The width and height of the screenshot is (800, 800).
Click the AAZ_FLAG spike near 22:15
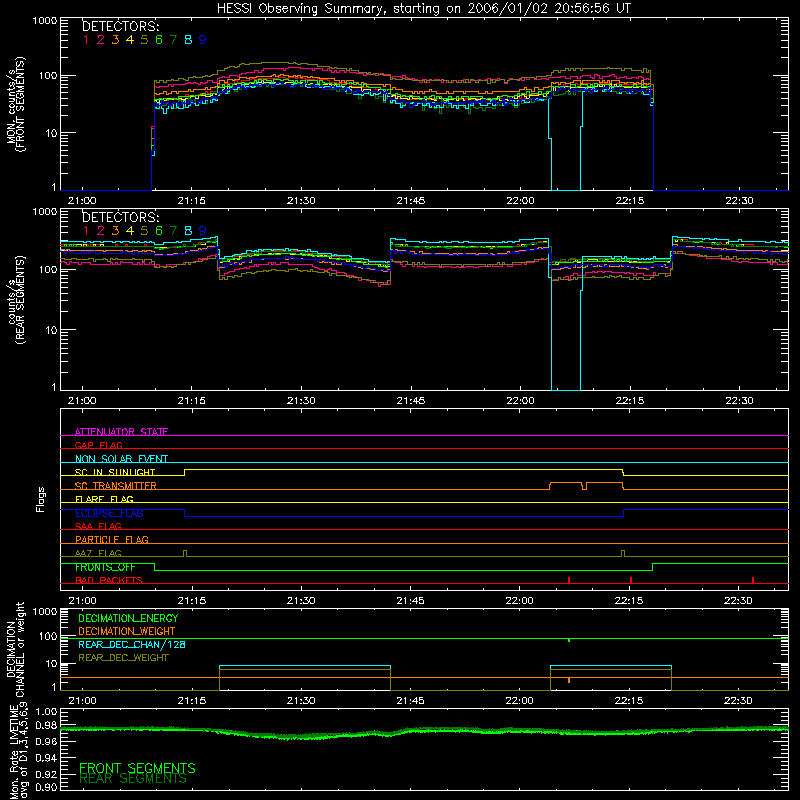tap(623, 554)
